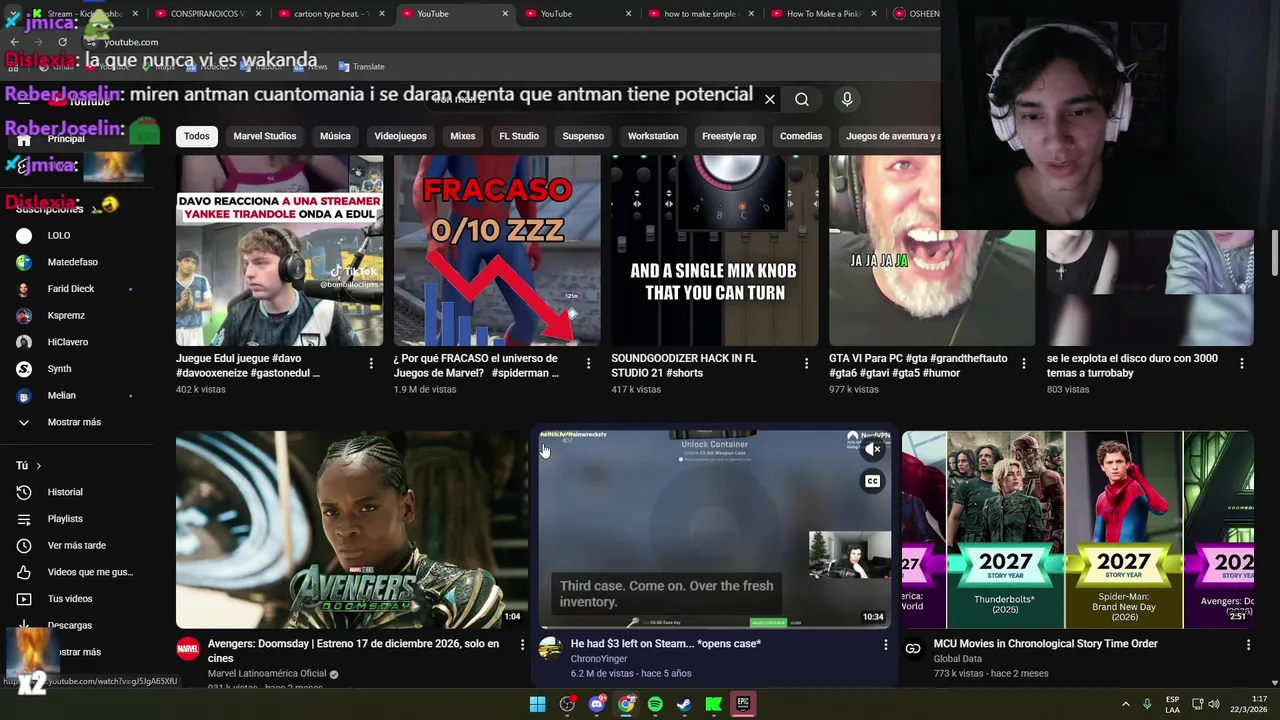Open Videos que me gustaron list
The width and height of the screenshot is (1280, 720).
pos(75,572)
